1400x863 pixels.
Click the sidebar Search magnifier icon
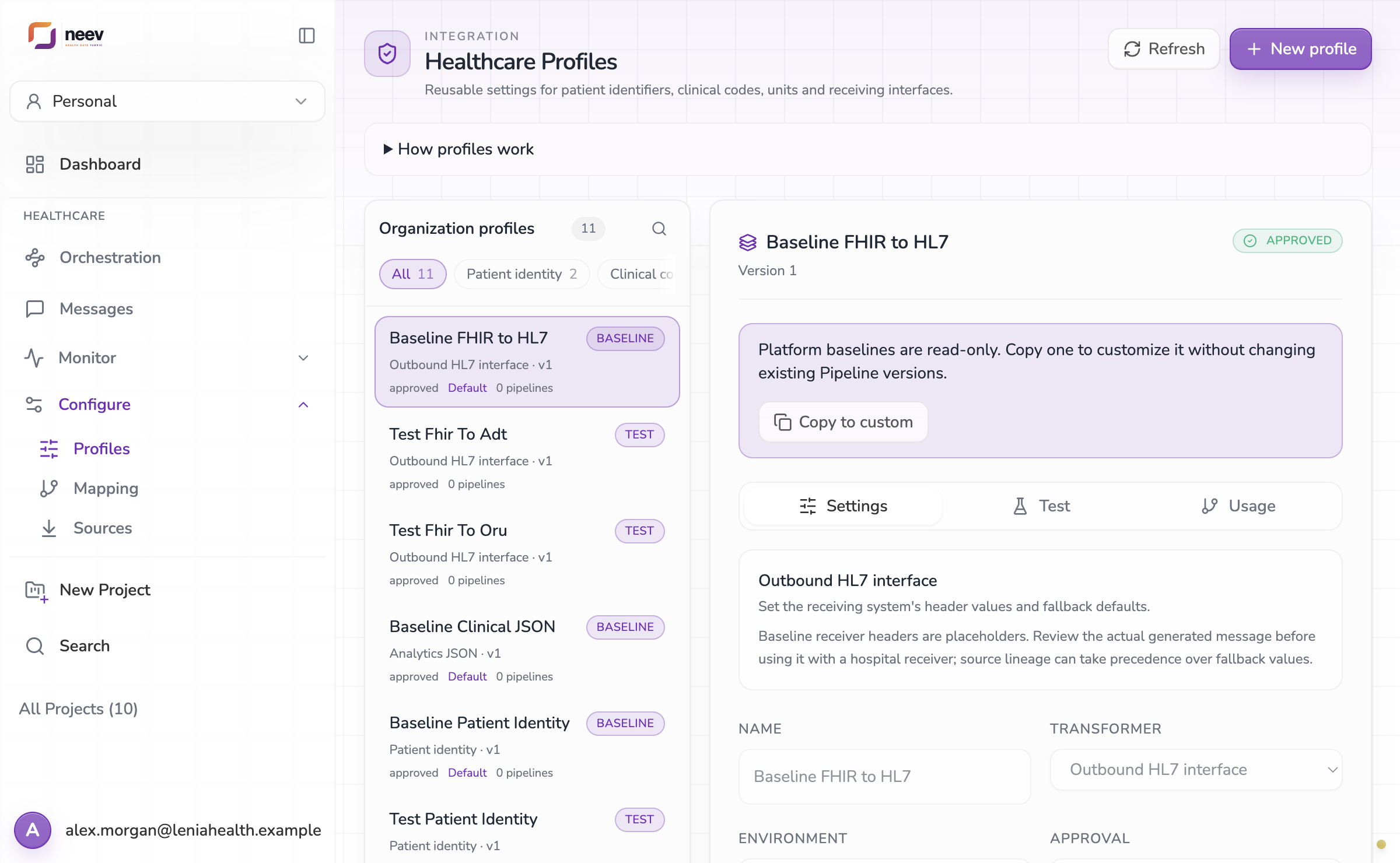click(35, 646)
